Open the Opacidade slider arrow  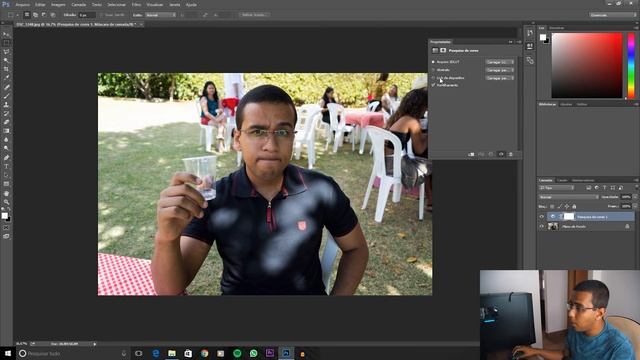(635, 197)
